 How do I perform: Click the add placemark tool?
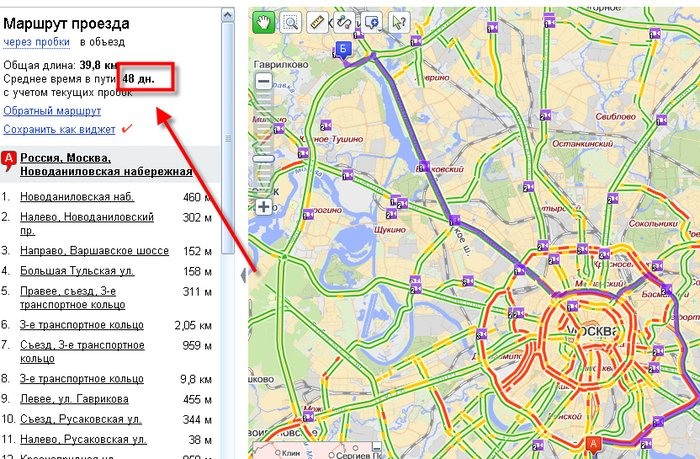[x=372, y=20]
